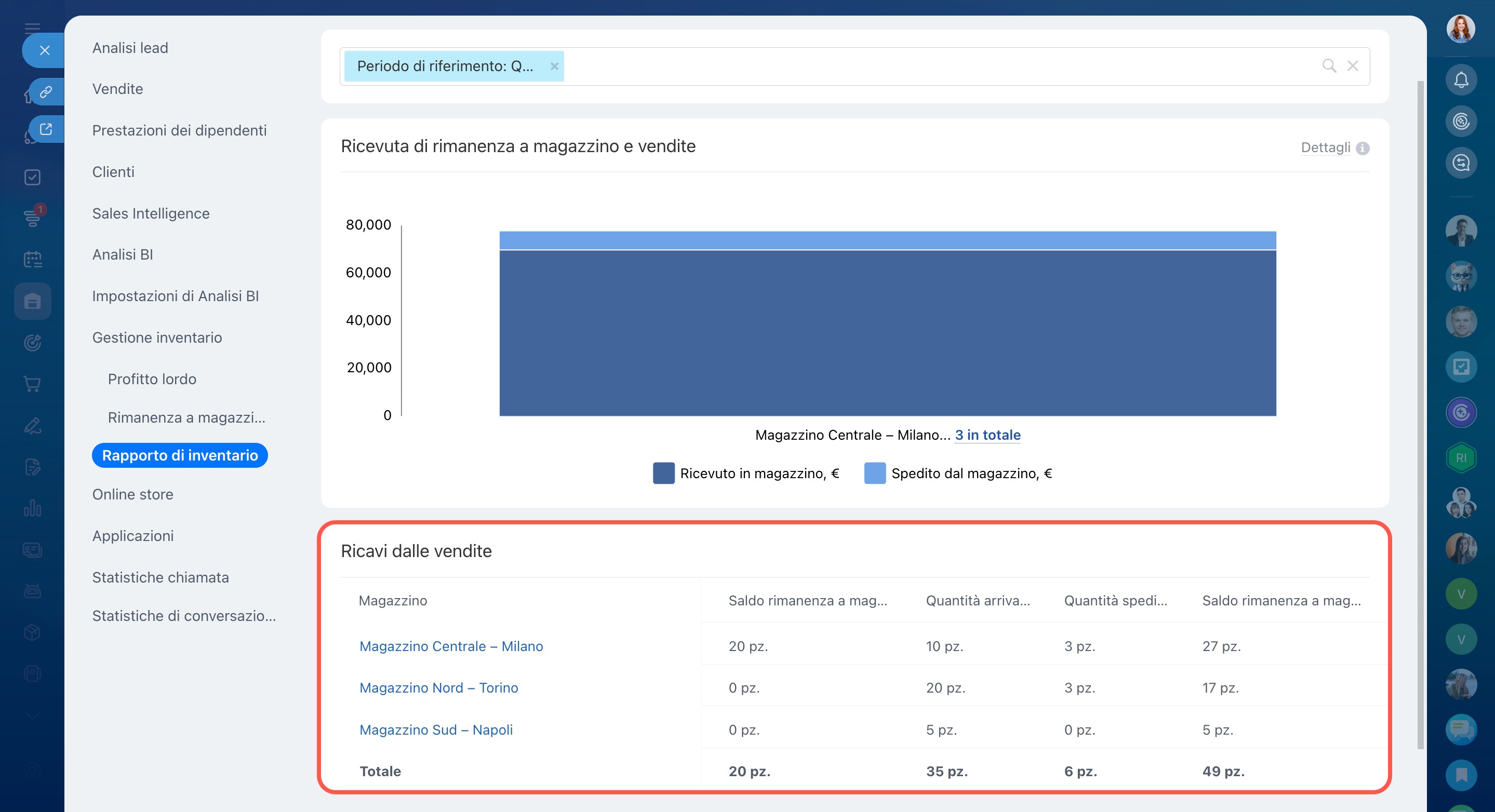
Task: Click the Dettagli link
Action: pos(1325,147)
